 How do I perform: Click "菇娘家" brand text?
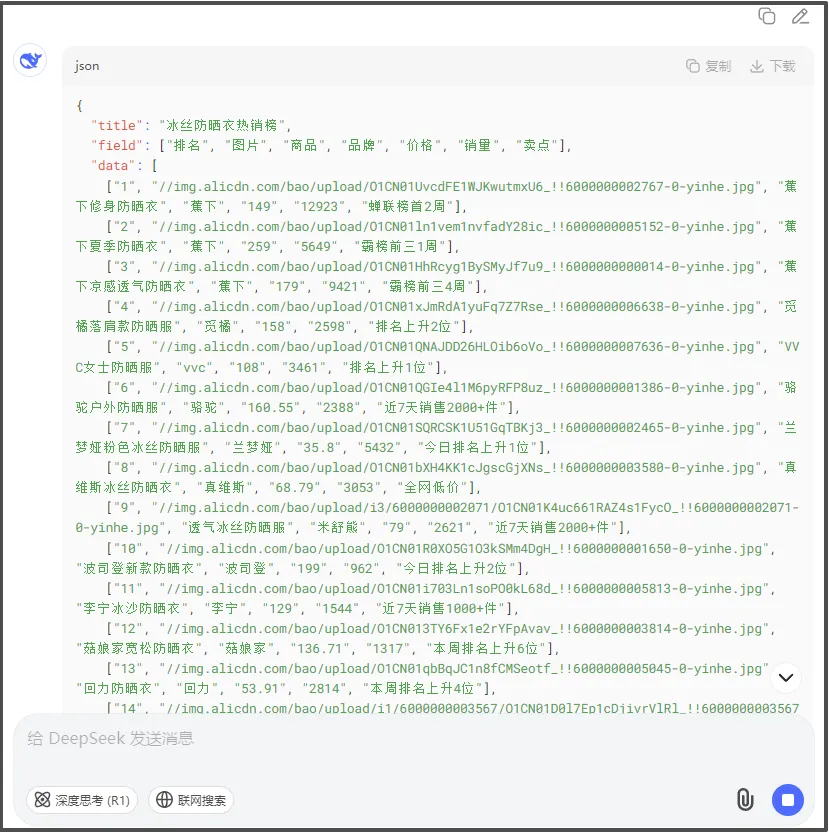[246, 648]
